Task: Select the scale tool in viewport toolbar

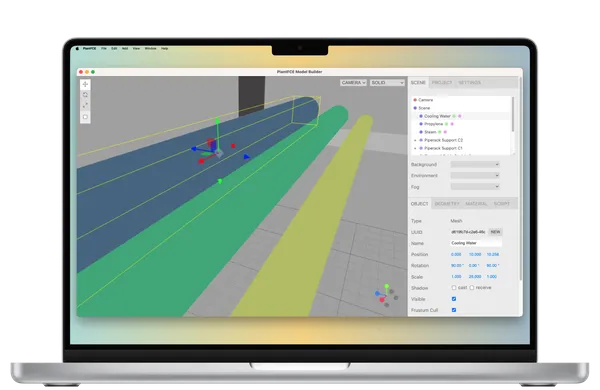Action: [85, 105]
